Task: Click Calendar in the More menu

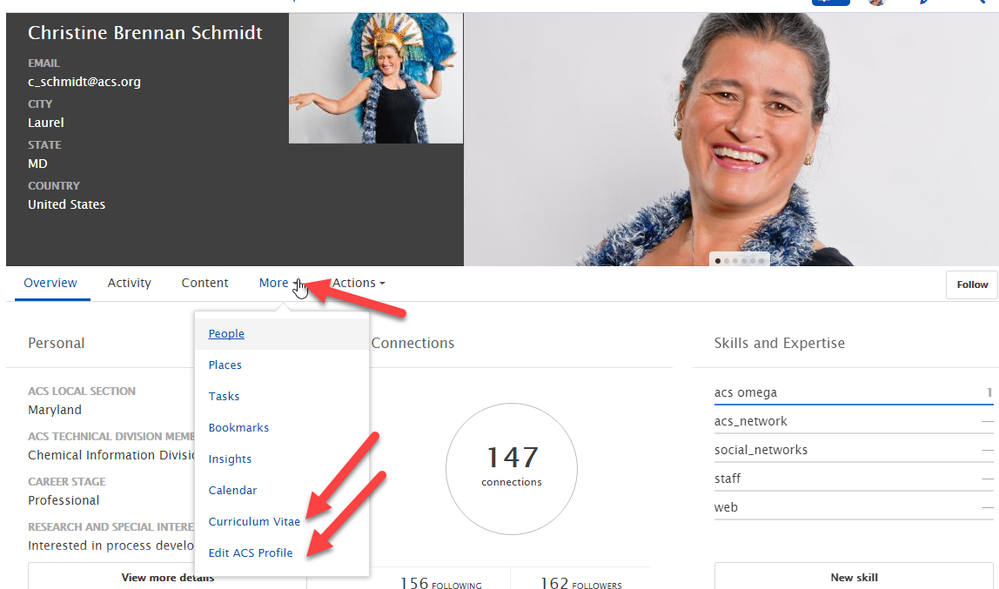Action: pos(233,490)
